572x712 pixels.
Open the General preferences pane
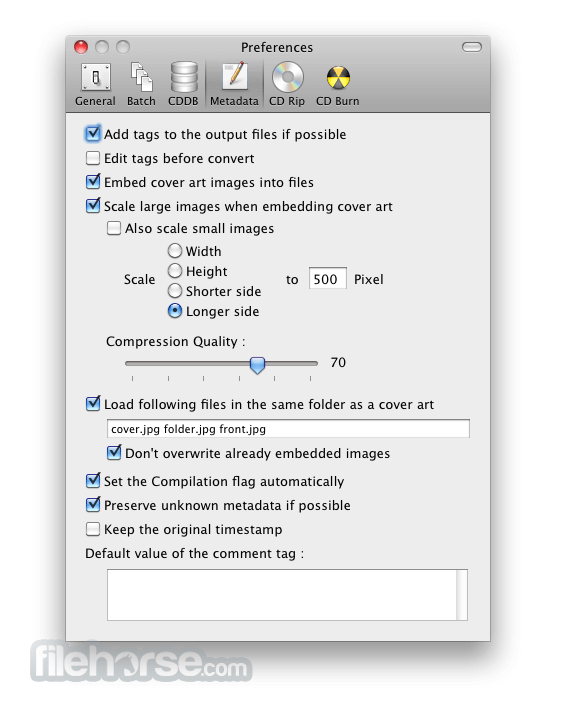coord(95,85)
